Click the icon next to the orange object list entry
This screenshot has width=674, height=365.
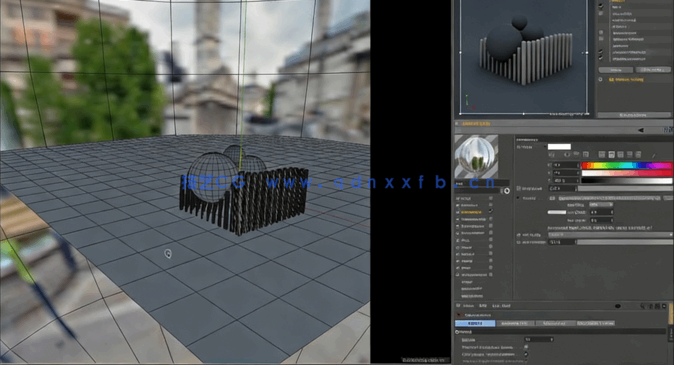(600, 80)
